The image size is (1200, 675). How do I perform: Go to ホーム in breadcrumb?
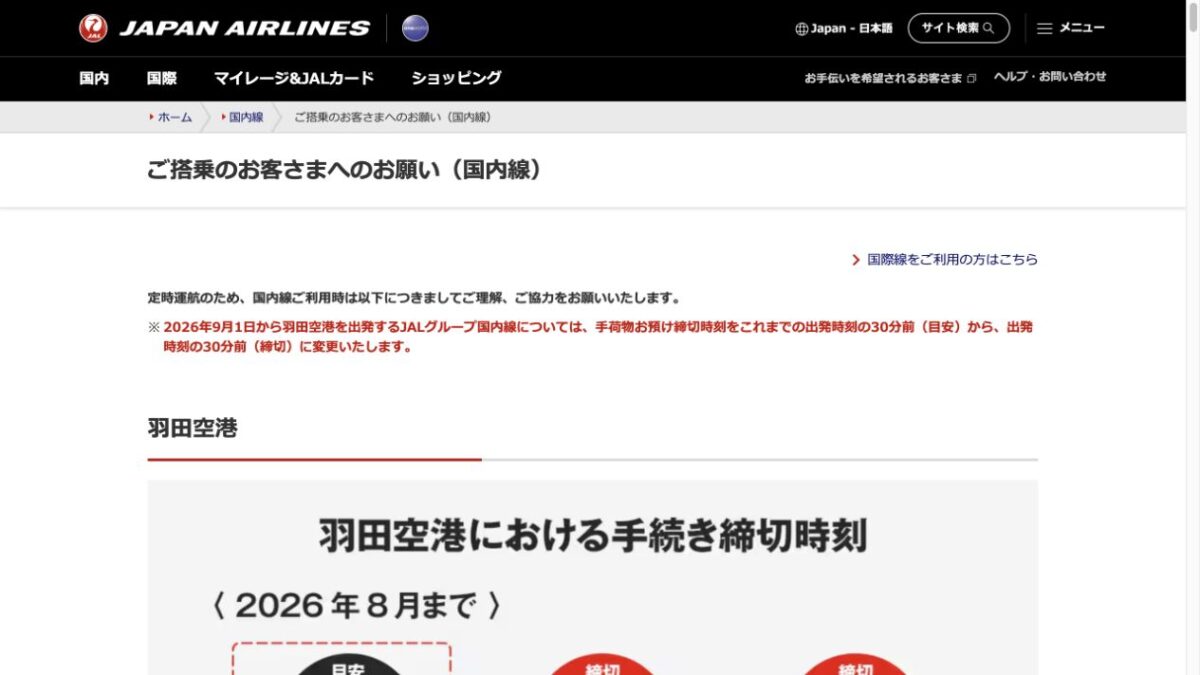(175, 117)
